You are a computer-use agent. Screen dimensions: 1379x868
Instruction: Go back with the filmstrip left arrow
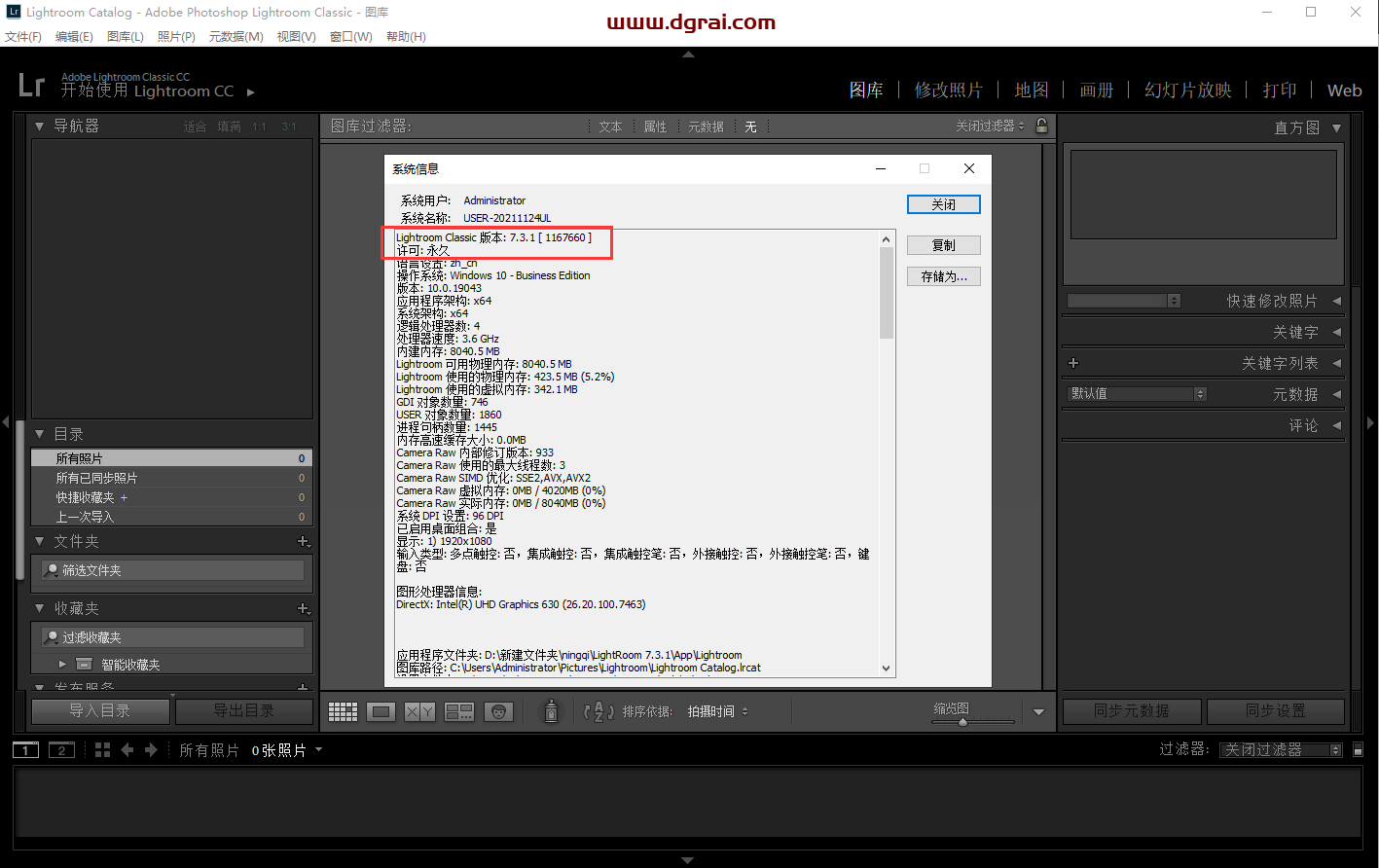click(x=127, y=750)
